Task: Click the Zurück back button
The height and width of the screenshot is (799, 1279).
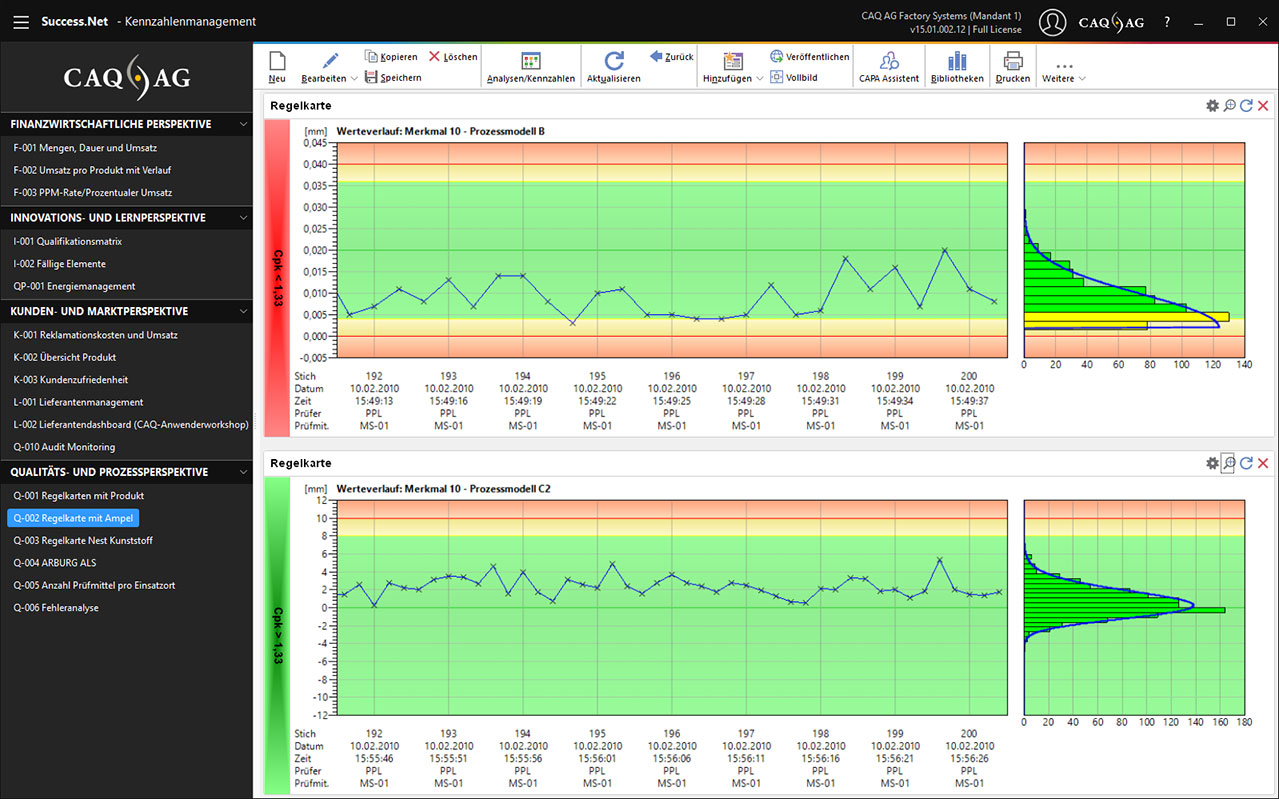Action: tap(671, 57)
